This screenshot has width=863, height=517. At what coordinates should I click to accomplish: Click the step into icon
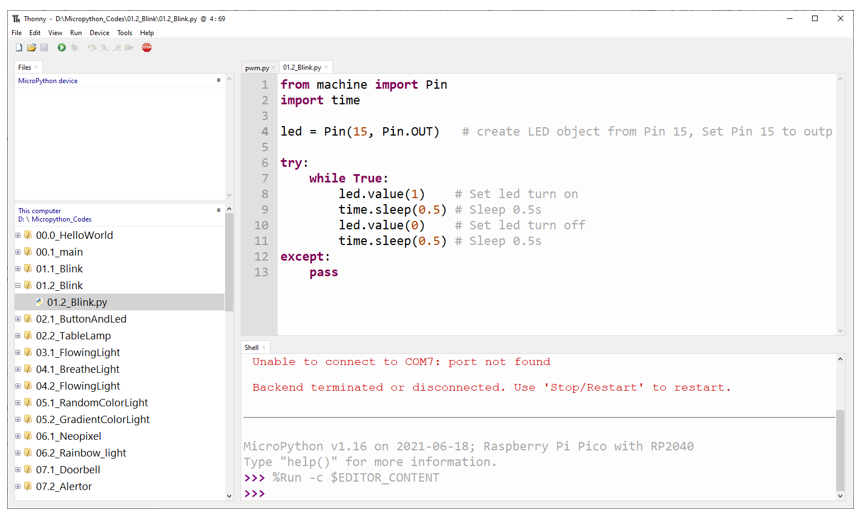coord(104,48)
